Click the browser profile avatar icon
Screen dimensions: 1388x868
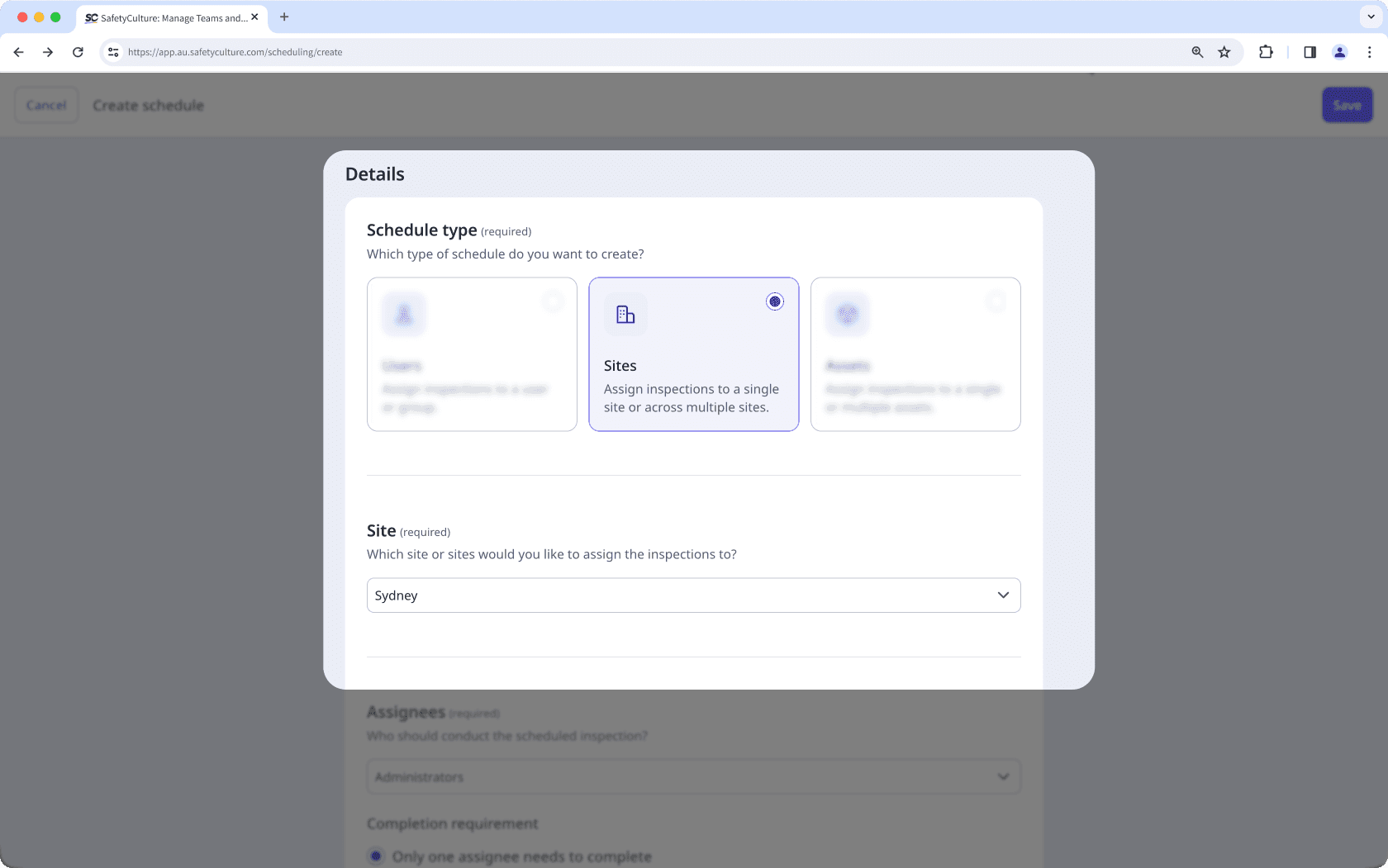coord(1339,52)
